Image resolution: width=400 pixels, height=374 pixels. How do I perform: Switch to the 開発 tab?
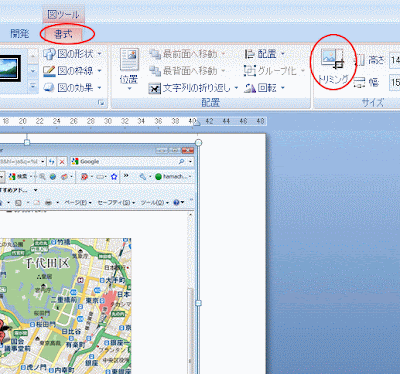click(20, 33)
